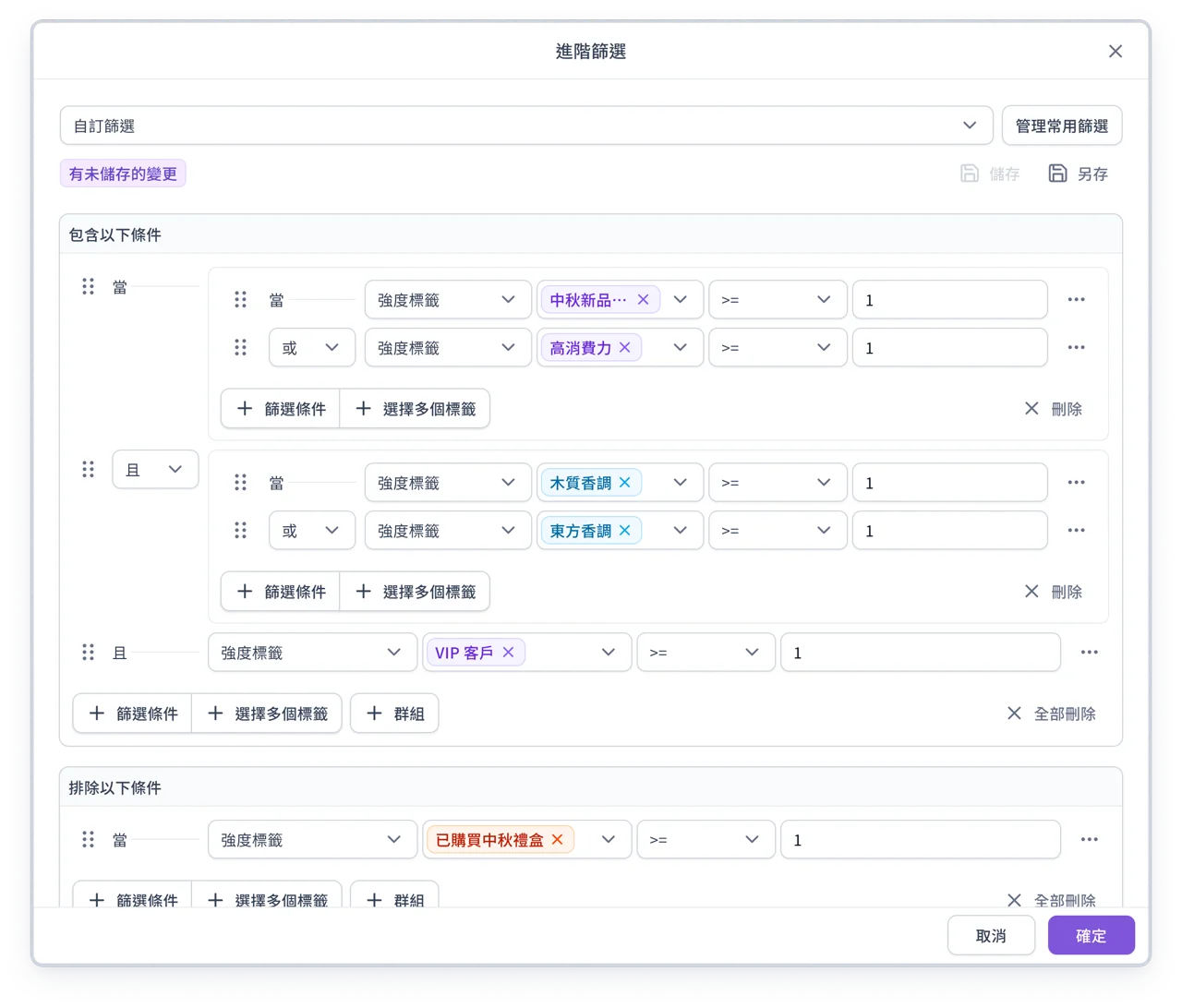Viewport: 1182px width, 1008px height.
Task: Click the 有未儲存的變更 badge
Action: (x=123, y=174)
